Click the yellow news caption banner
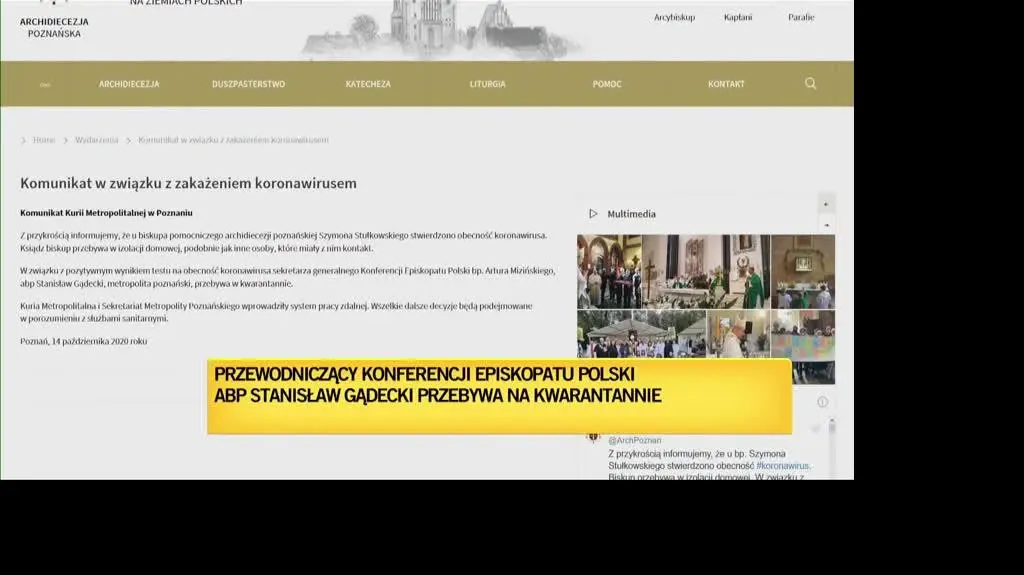 pos(500,396)
